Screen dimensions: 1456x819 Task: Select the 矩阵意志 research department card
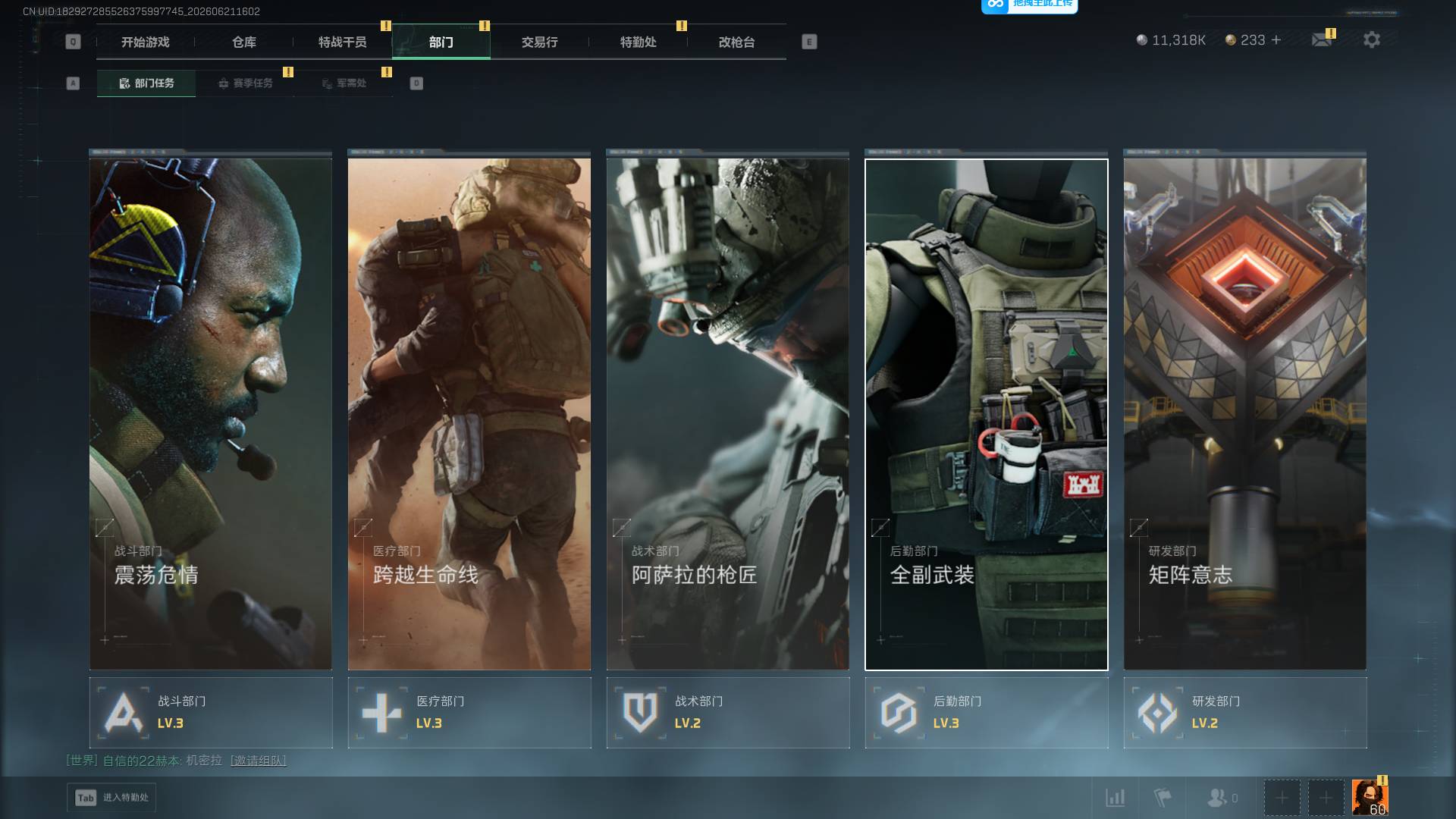pyautogui.click(x=1245, y=414)
